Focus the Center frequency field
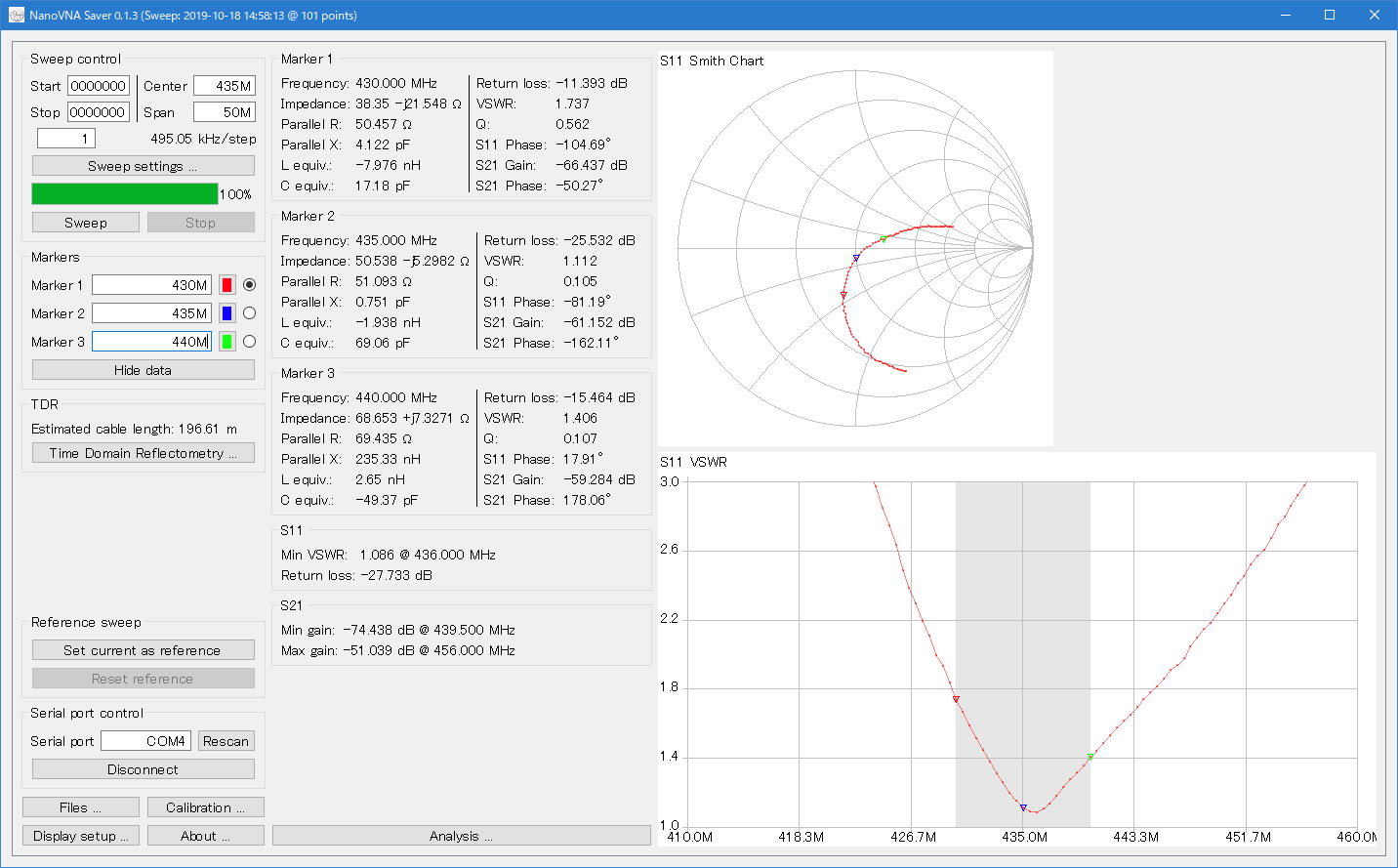The width and height of the screenshot is (1398, 868). coord(225,86)
